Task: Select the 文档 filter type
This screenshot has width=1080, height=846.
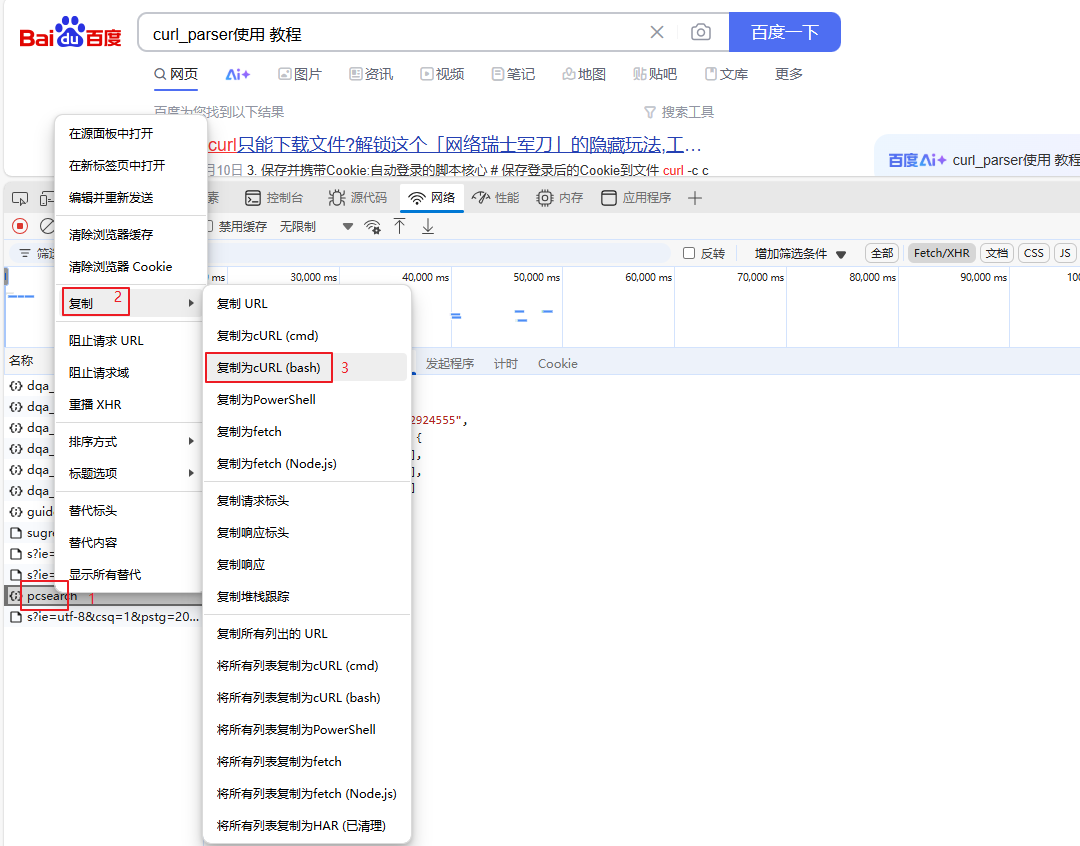Action: click(997, 254)
